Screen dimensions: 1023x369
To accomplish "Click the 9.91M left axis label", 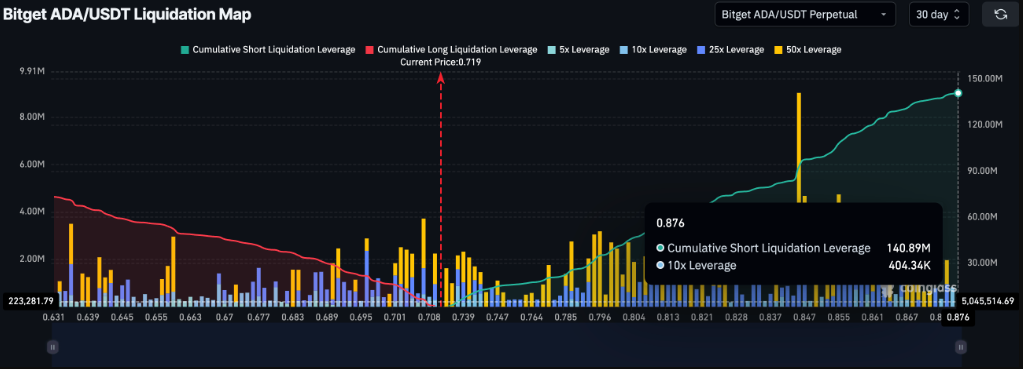I will pos(32,70).
